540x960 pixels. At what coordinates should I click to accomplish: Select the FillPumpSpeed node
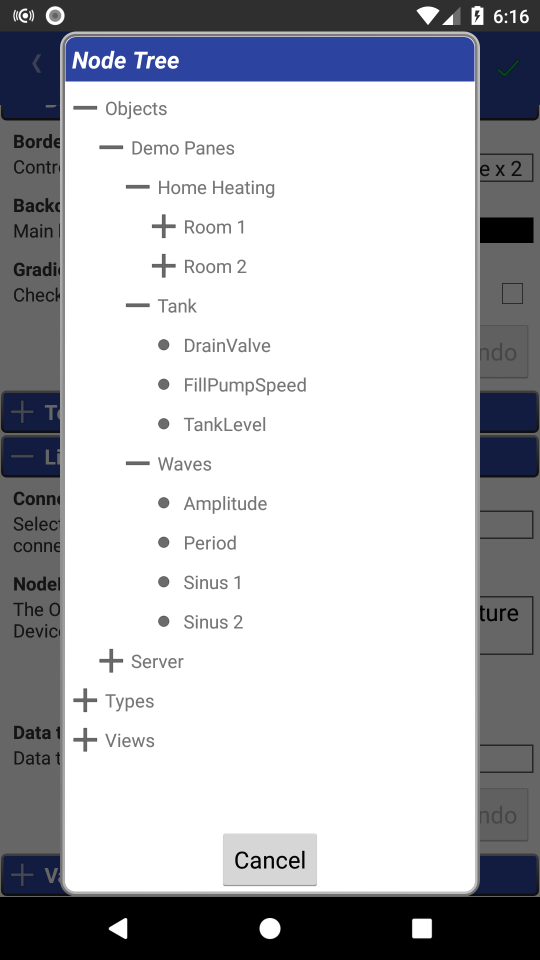click(245, 385)
